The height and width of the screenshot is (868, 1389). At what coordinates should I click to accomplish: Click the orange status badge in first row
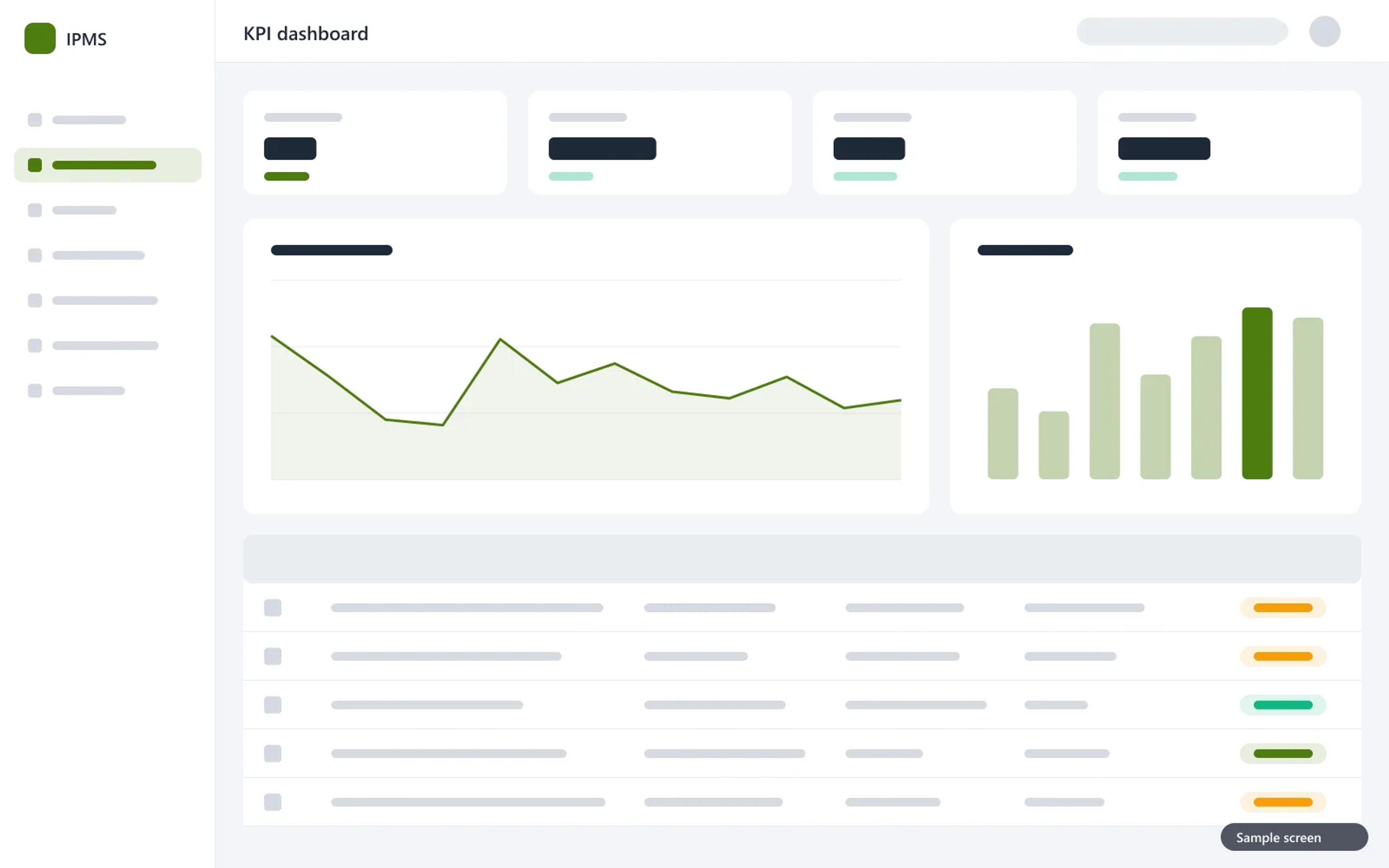coord(1283,608)
